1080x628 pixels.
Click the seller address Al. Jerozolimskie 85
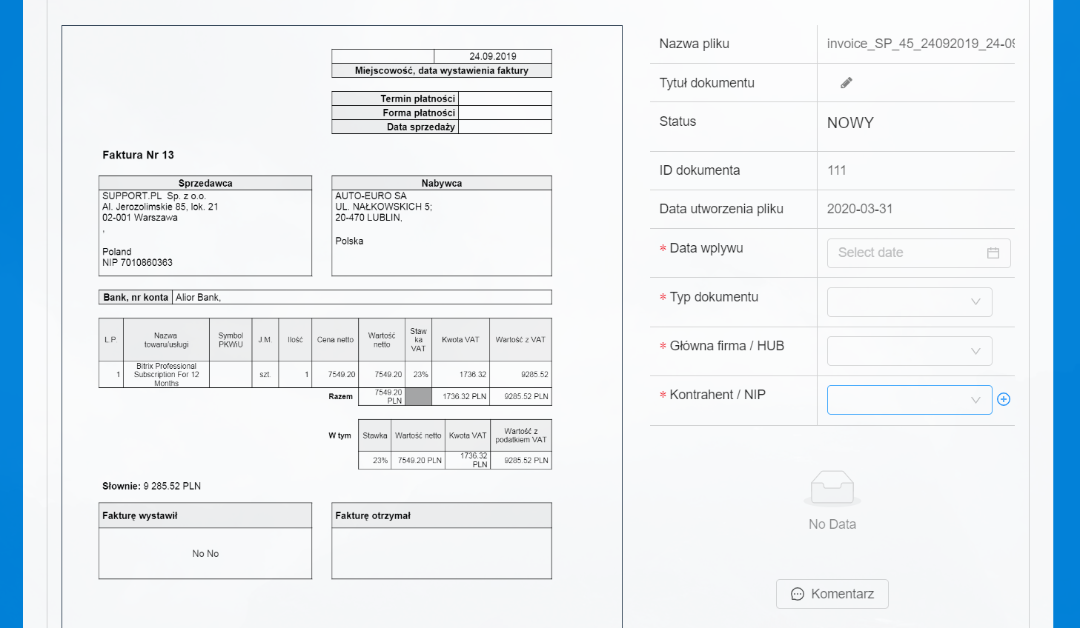tap(160, 207)
